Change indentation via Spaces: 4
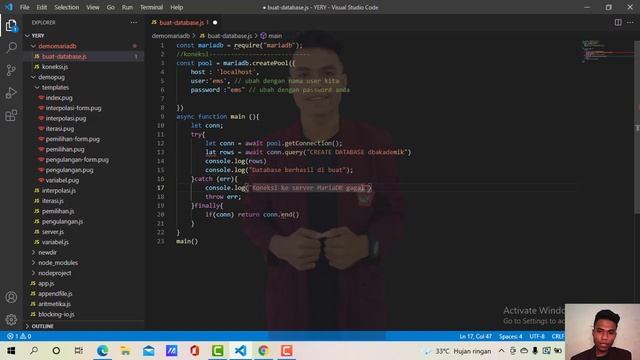640x360 pixels. point(511,336)
